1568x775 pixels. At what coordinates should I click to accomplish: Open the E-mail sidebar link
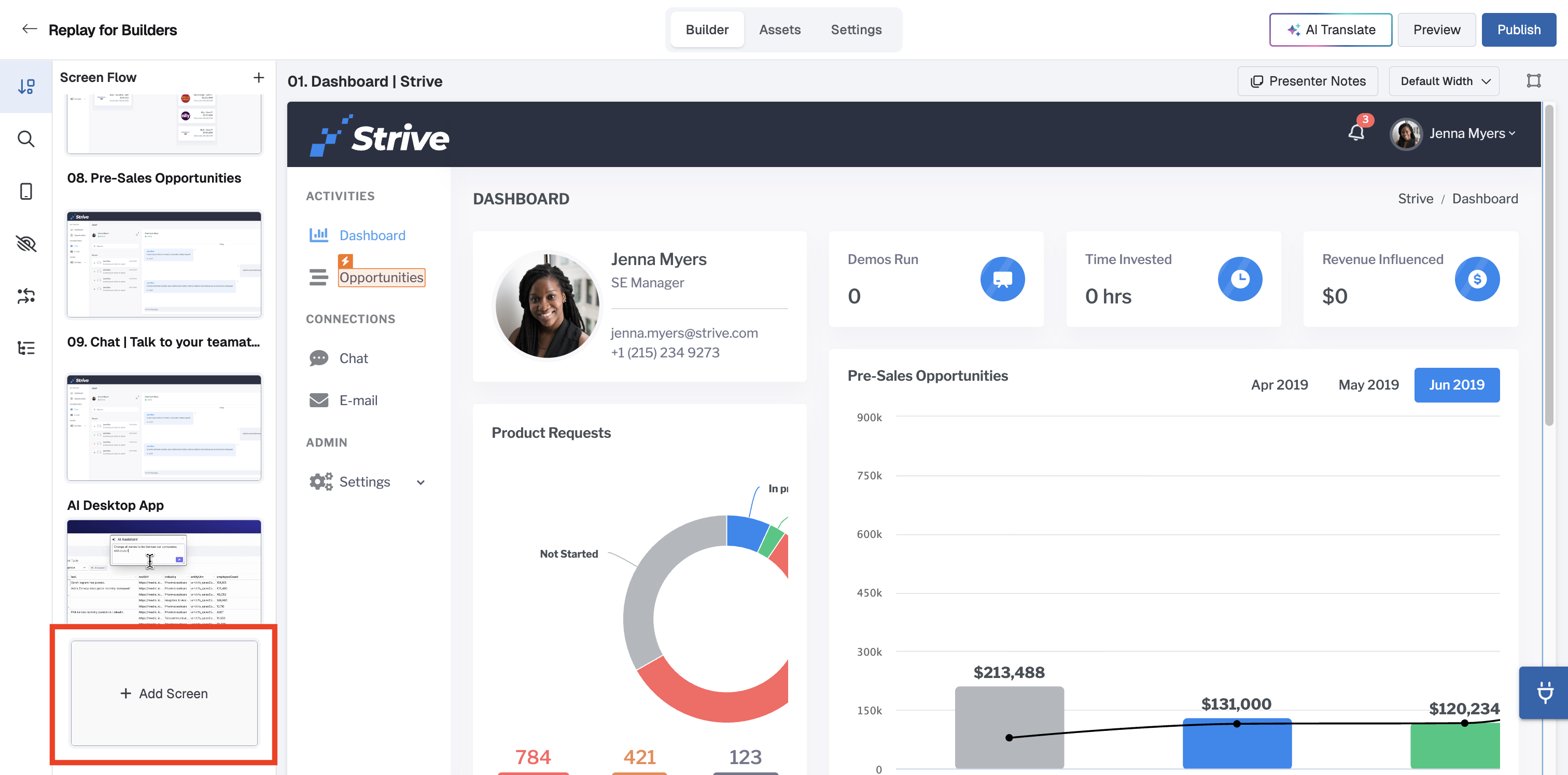click(358, 400)
